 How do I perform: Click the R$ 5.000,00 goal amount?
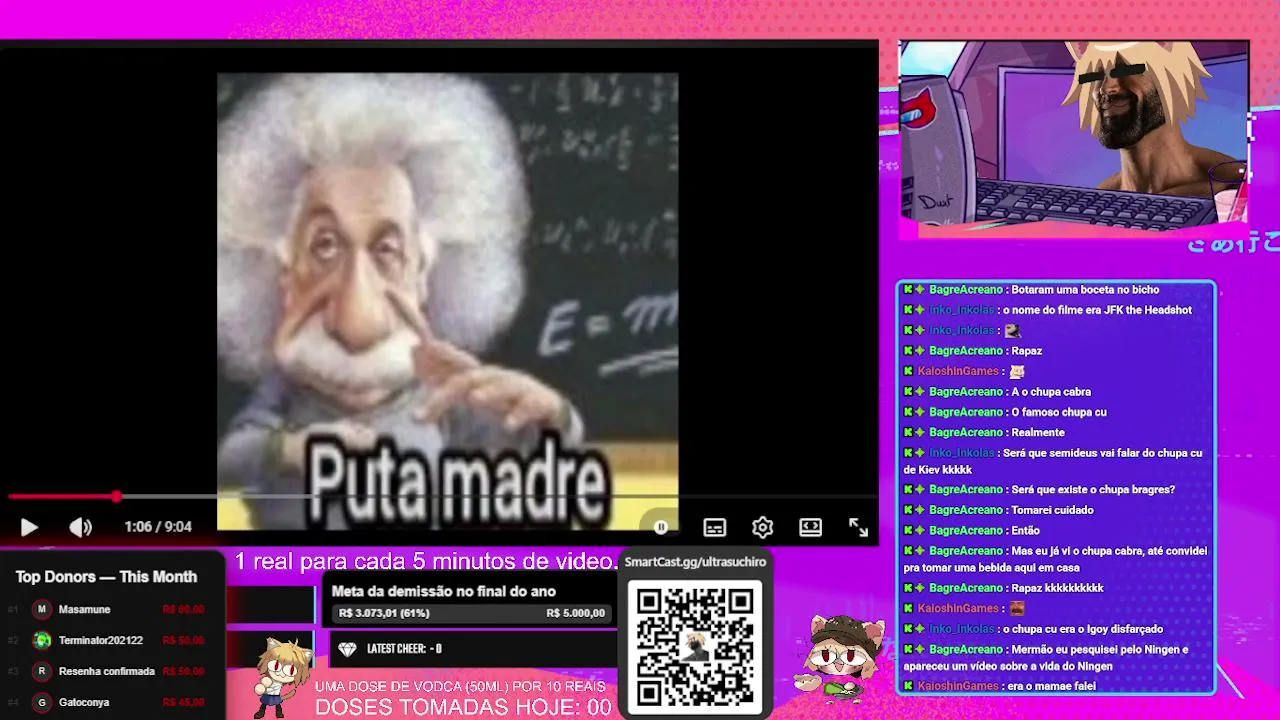[x=576, y=613]
